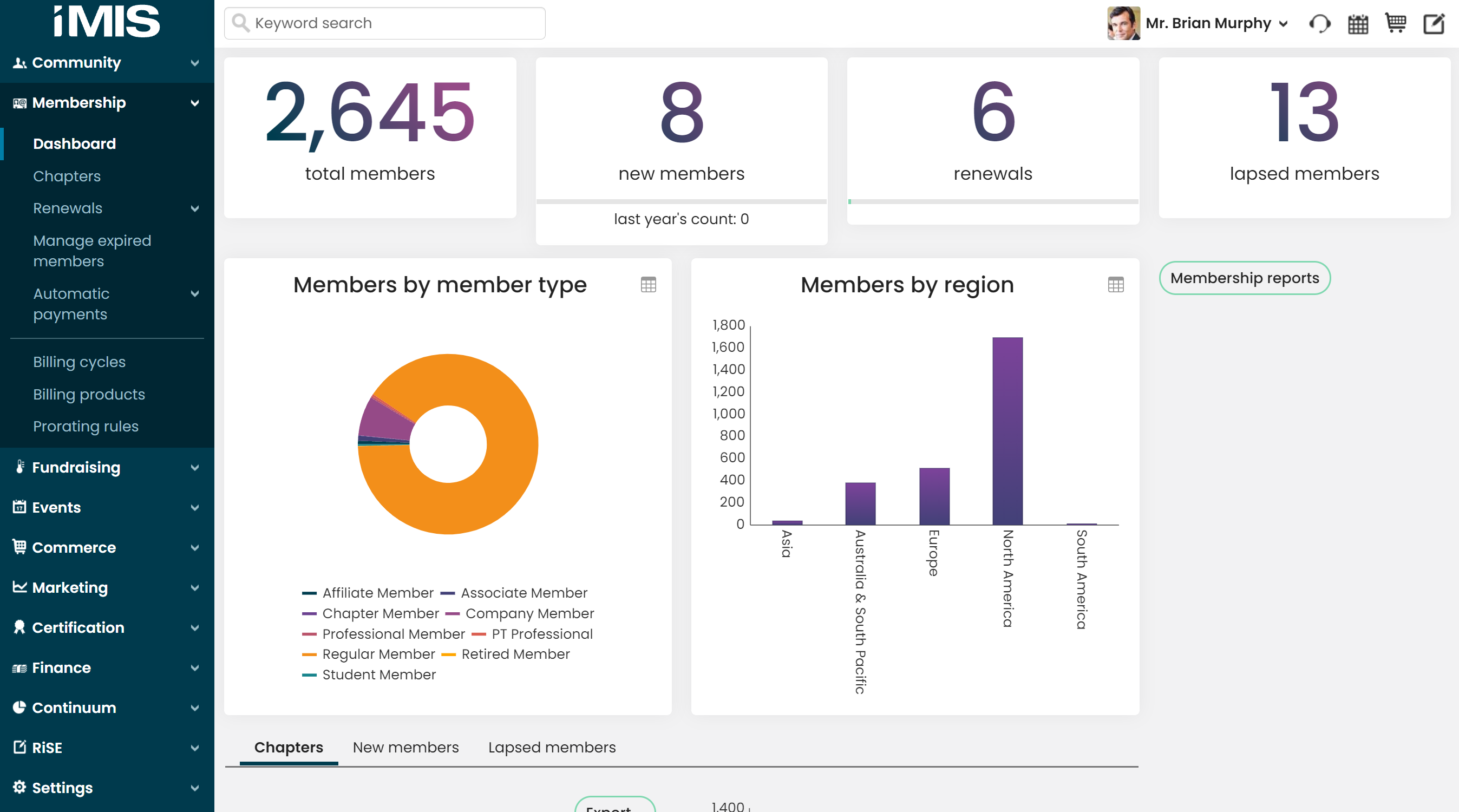Open Billing cycles link in sidebar
This screenshot has width=1459, height=812.
[x=79, y=362]
